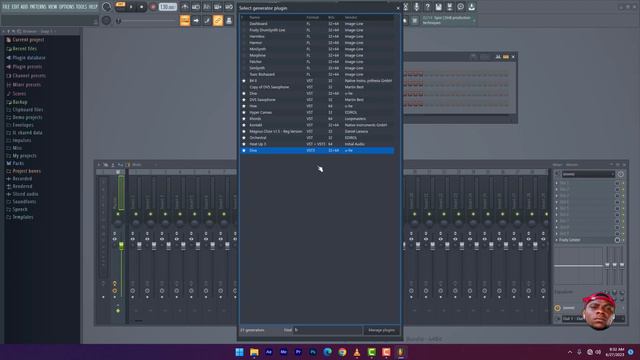Viewport: 640px width, 360px height.
Task: Open Google Chrome from the taskbar
Action: coord(342,352)
